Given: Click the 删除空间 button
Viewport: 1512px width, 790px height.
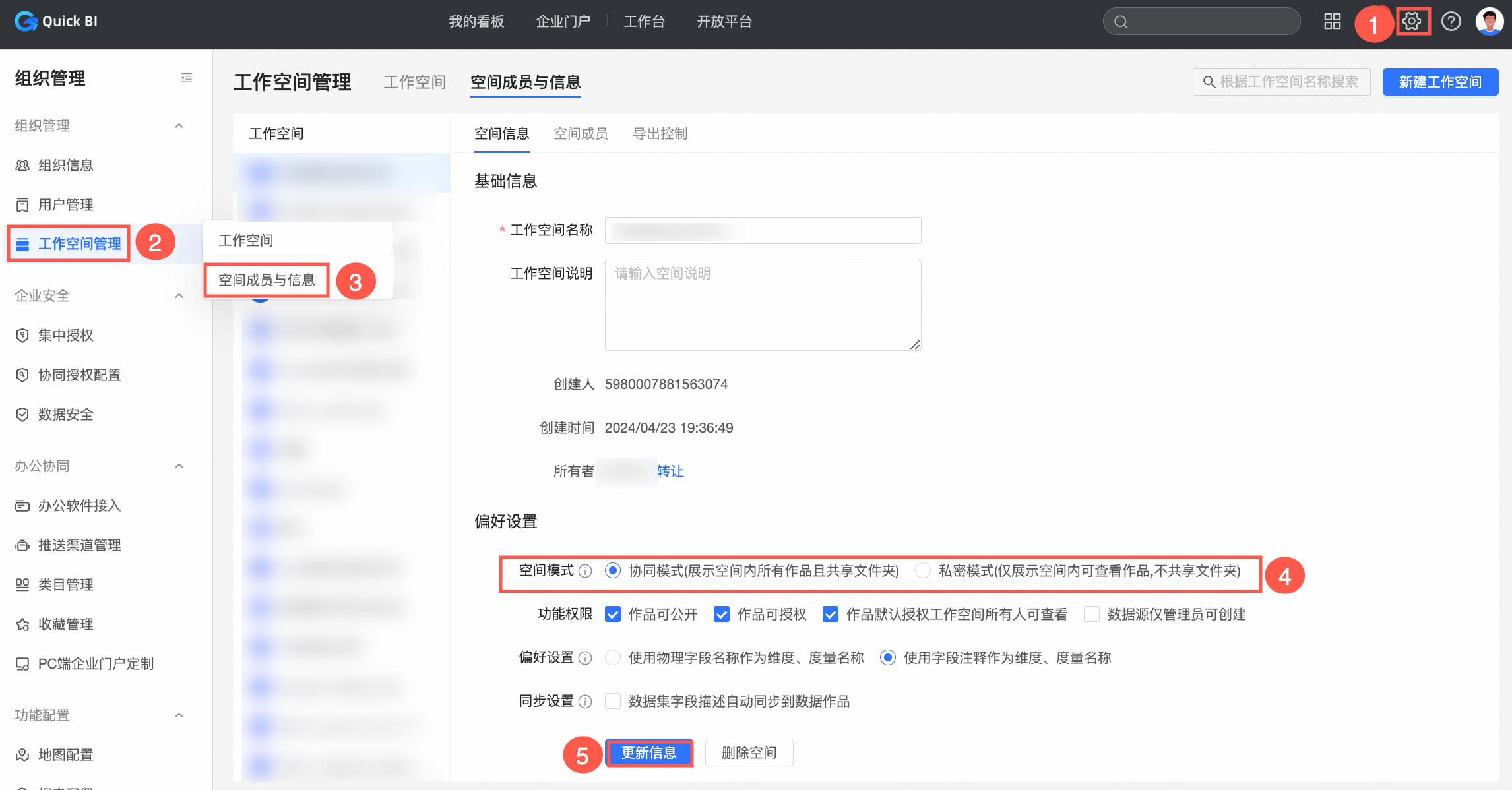Looking at the screenshot, I should click(749, 753).
